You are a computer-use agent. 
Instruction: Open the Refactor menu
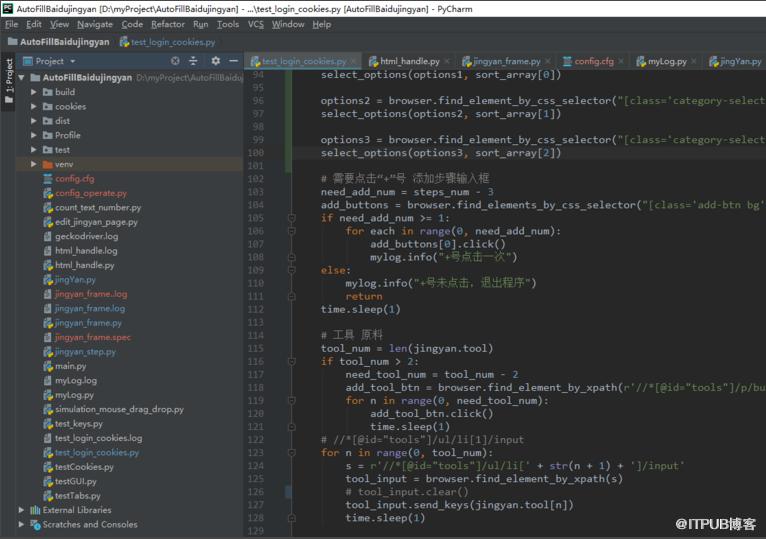(168, 24)
